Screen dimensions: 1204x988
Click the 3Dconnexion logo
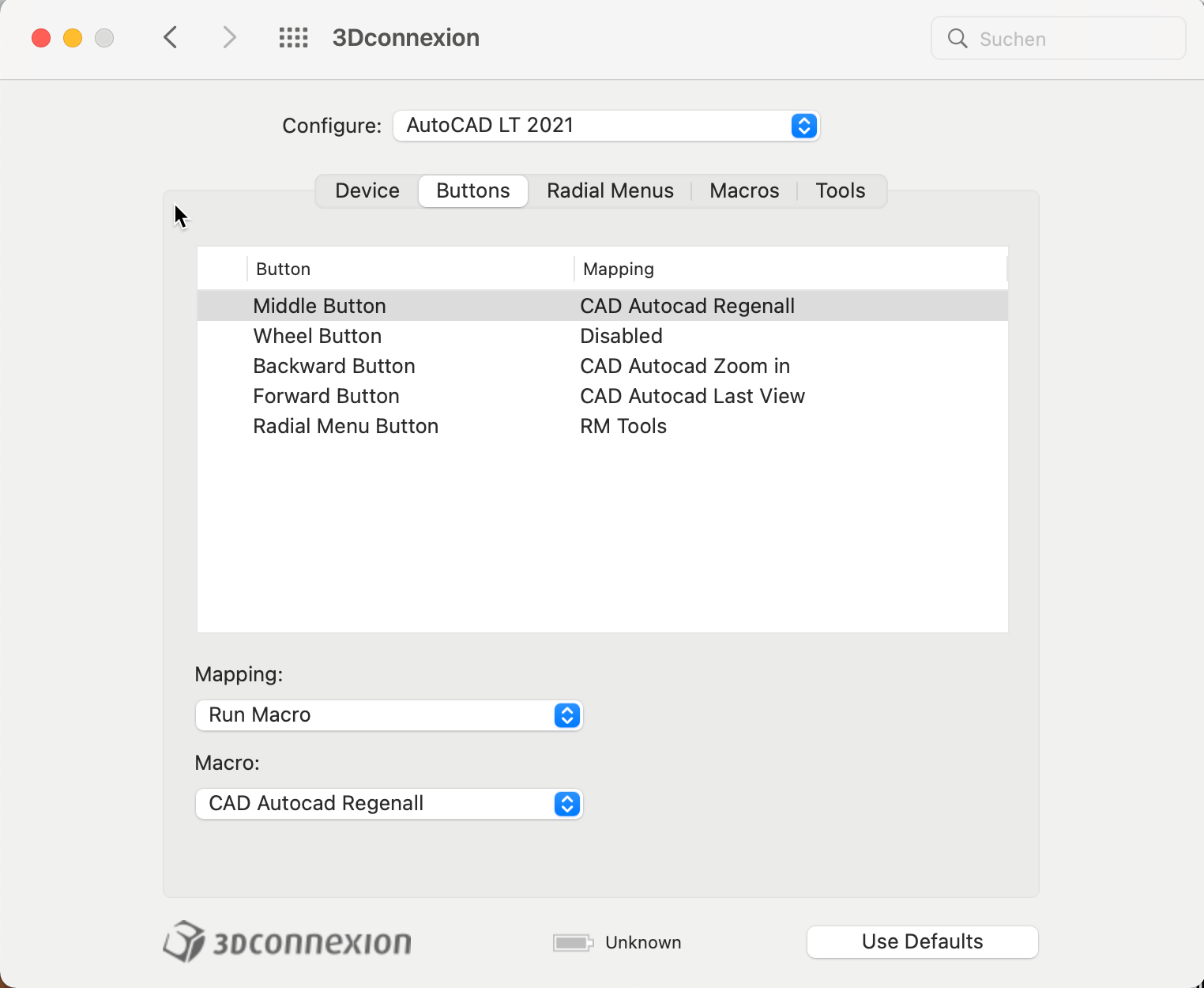tap(288, 941)
